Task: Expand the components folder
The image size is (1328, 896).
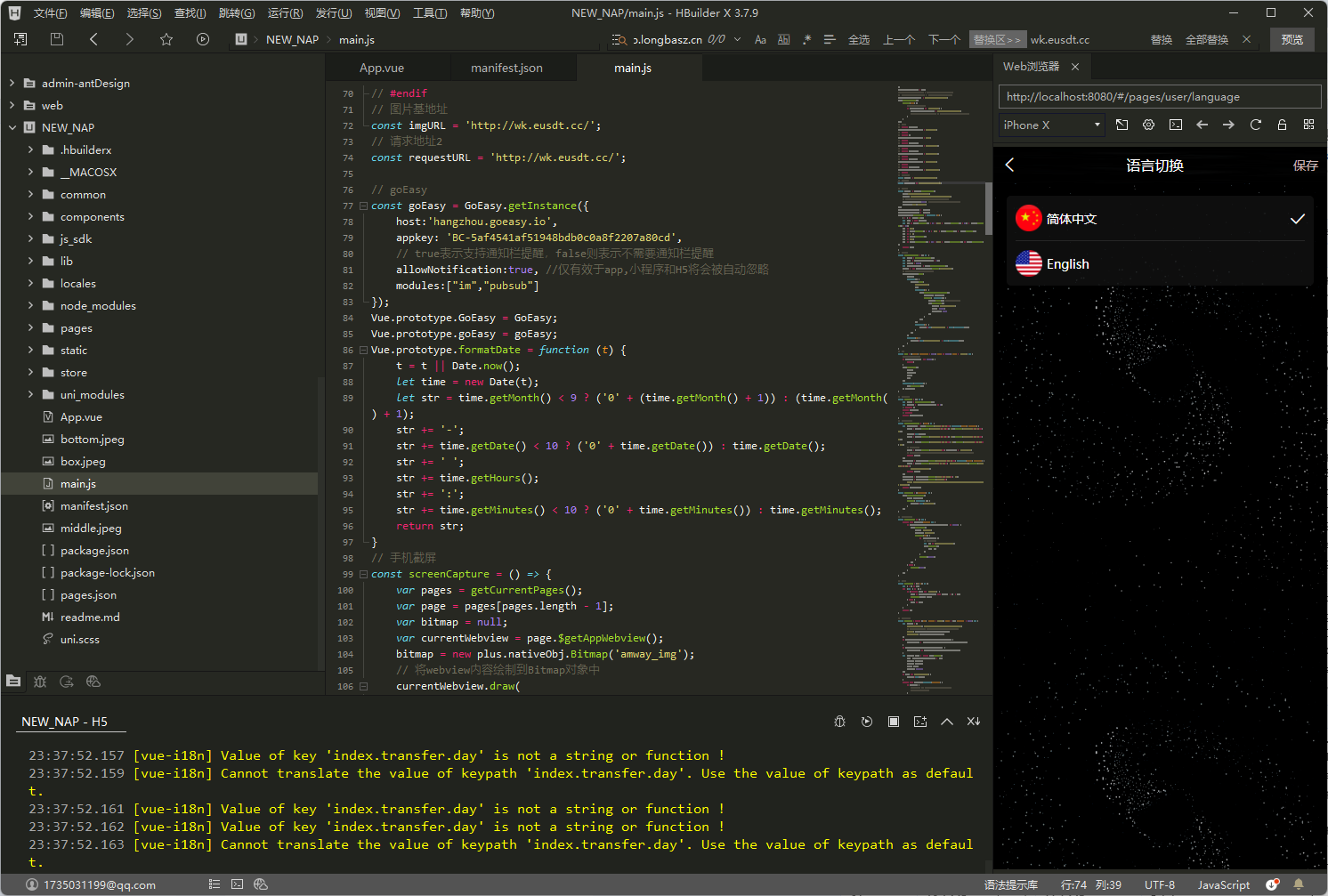Action: click(30, 216)
